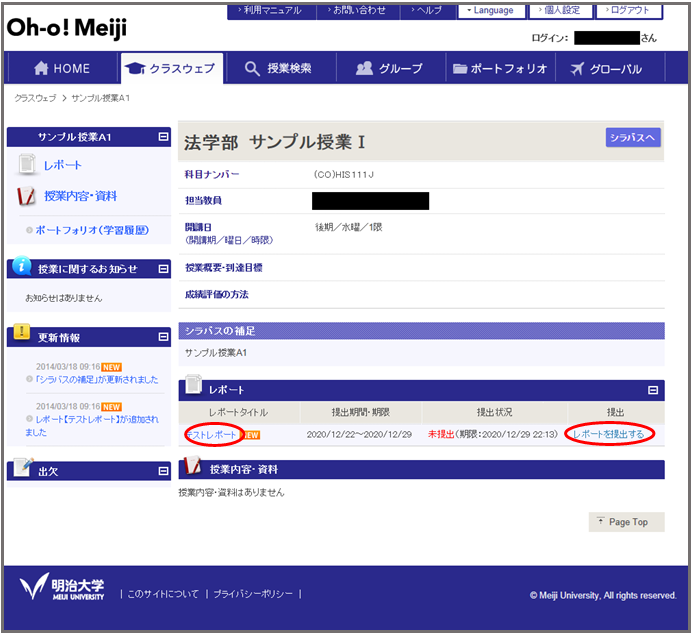Click the Oh-o! Meiji logo

coord(67,28)
